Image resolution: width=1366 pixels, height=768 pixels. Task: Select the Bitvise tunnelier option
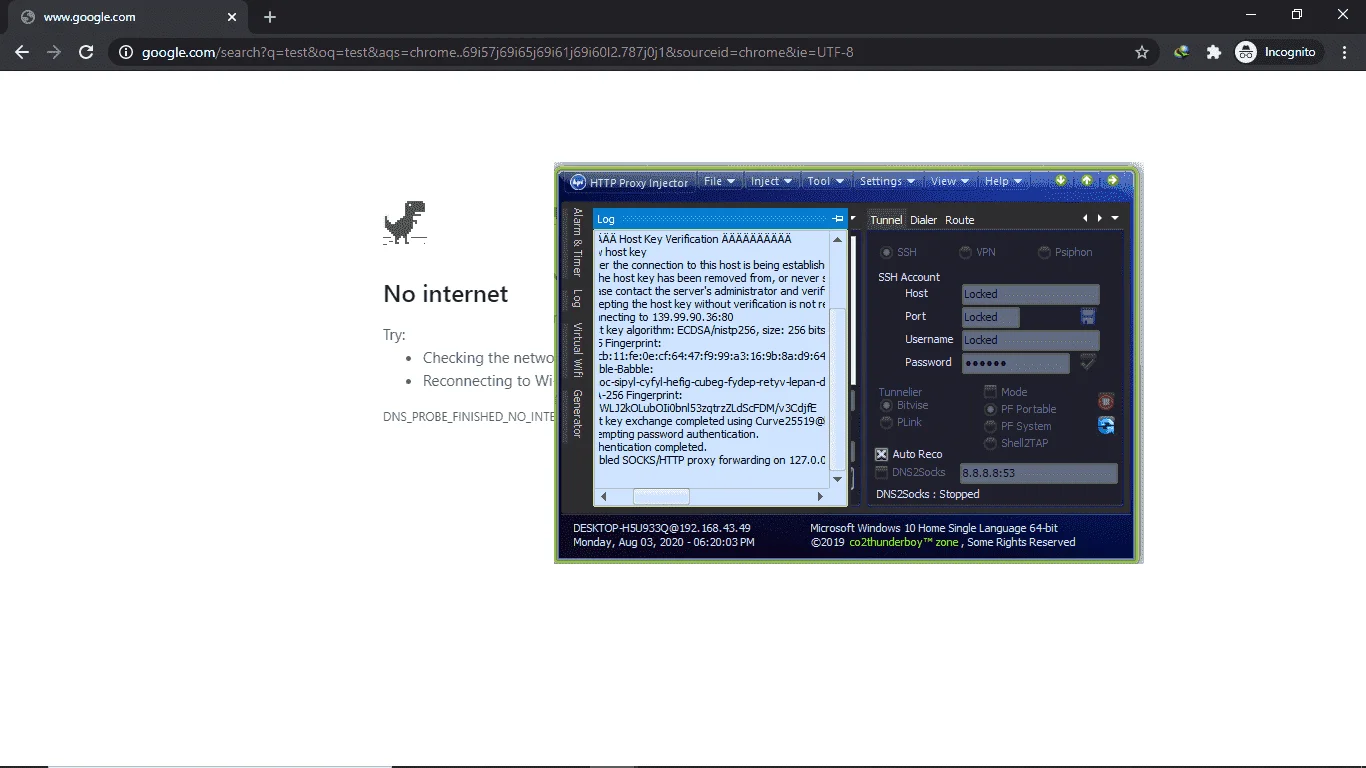(886, 405)
